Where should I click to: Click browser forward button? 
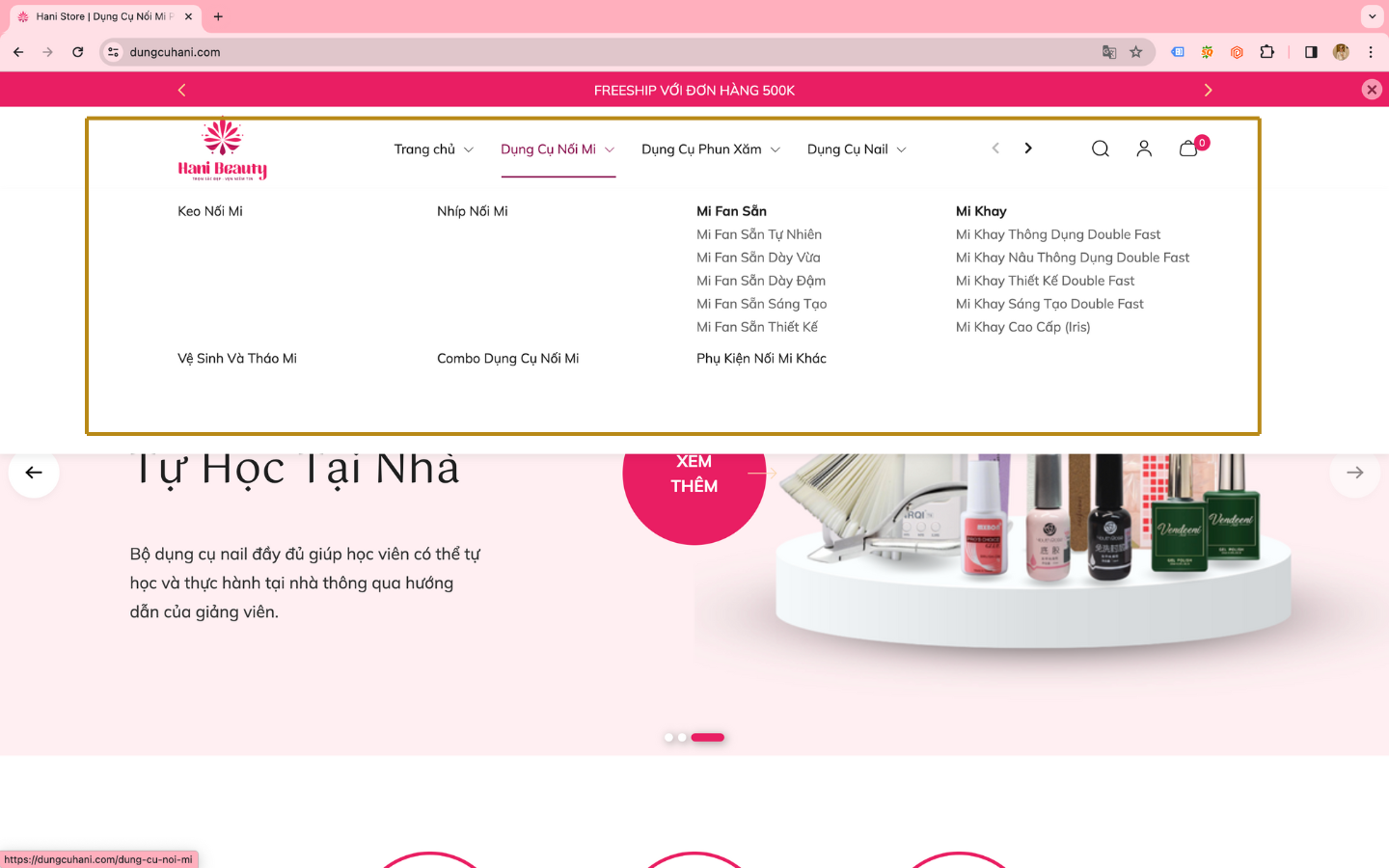pos(47,52)
